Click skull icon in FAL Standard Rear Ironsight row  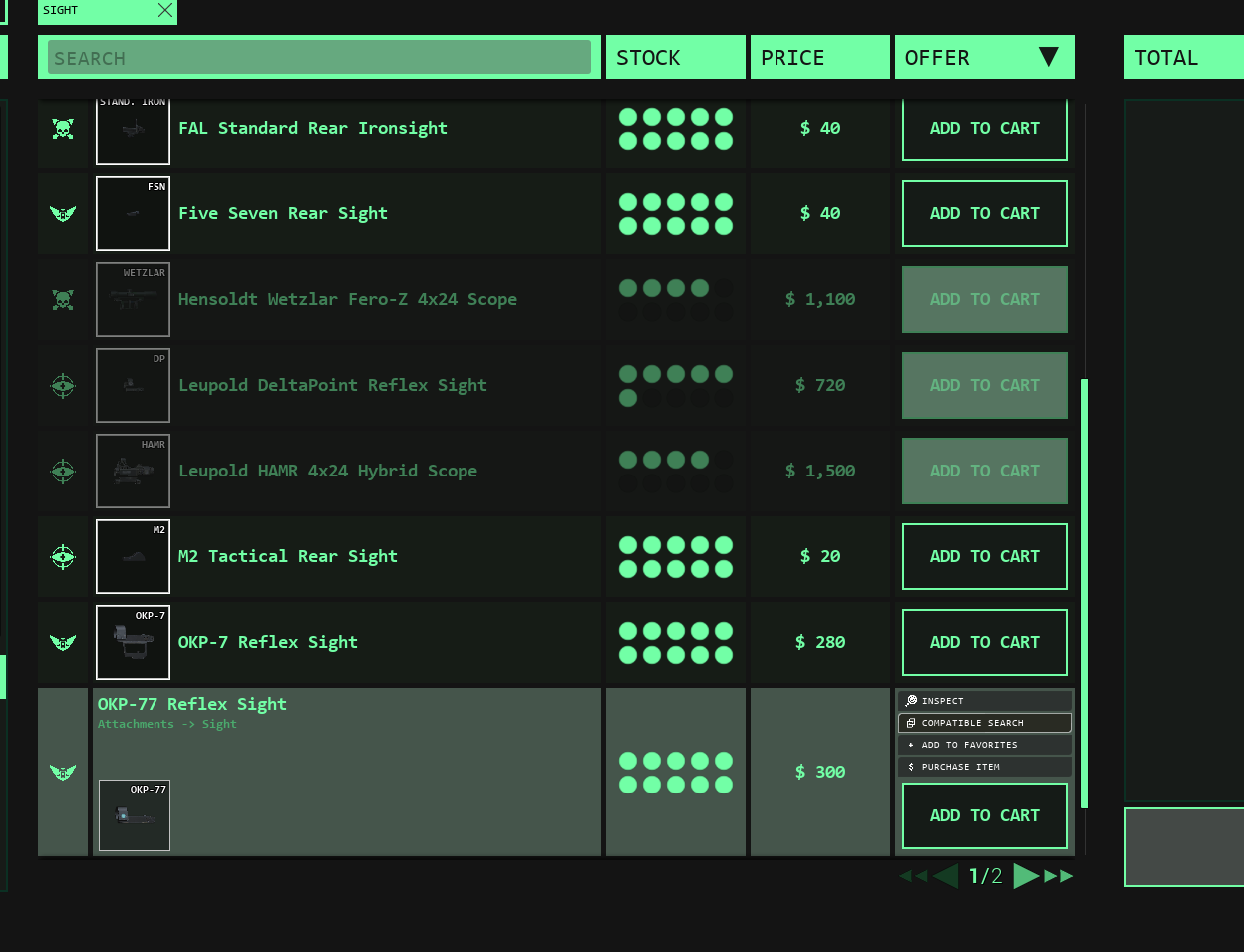[63, 129]
